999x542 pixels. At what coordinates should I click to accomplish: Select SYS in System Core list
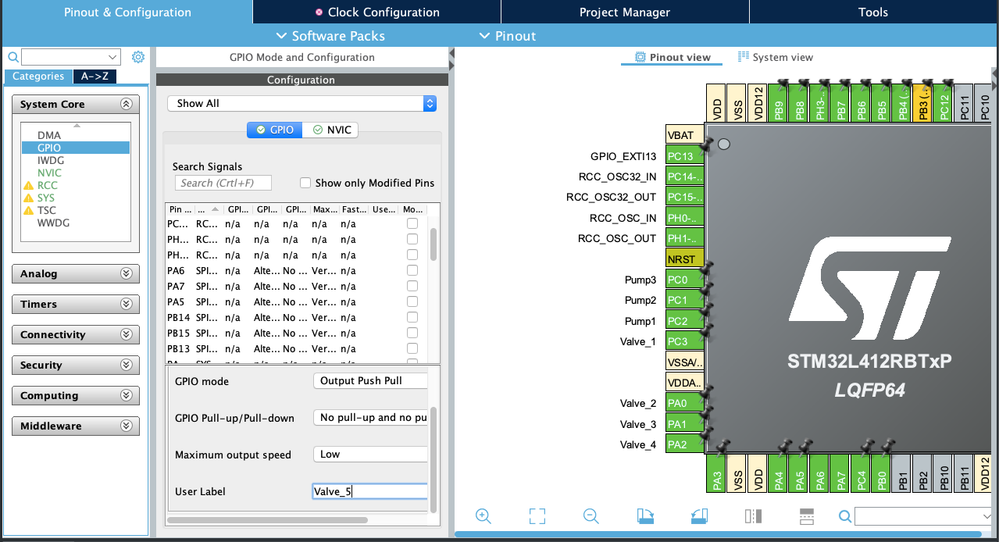(46, 198)
